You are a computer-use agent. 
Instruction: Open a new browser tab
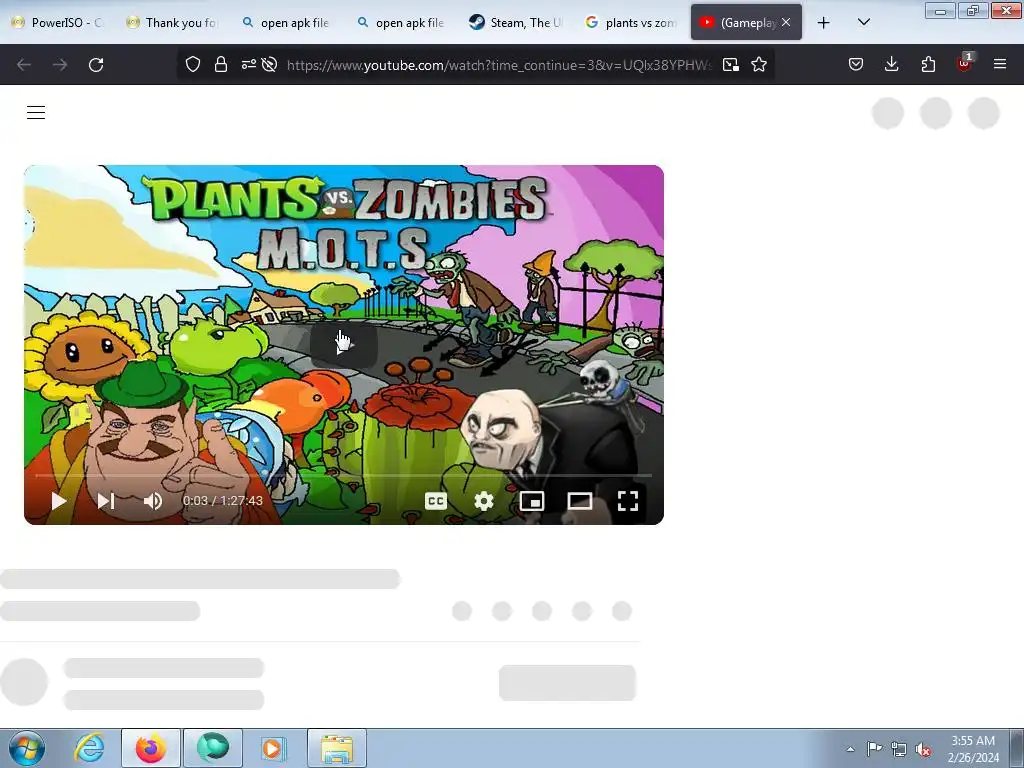(824, 22)
